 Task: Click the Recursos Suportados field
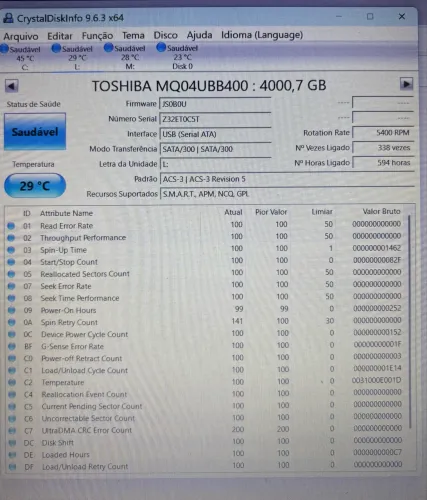(287, 194)
